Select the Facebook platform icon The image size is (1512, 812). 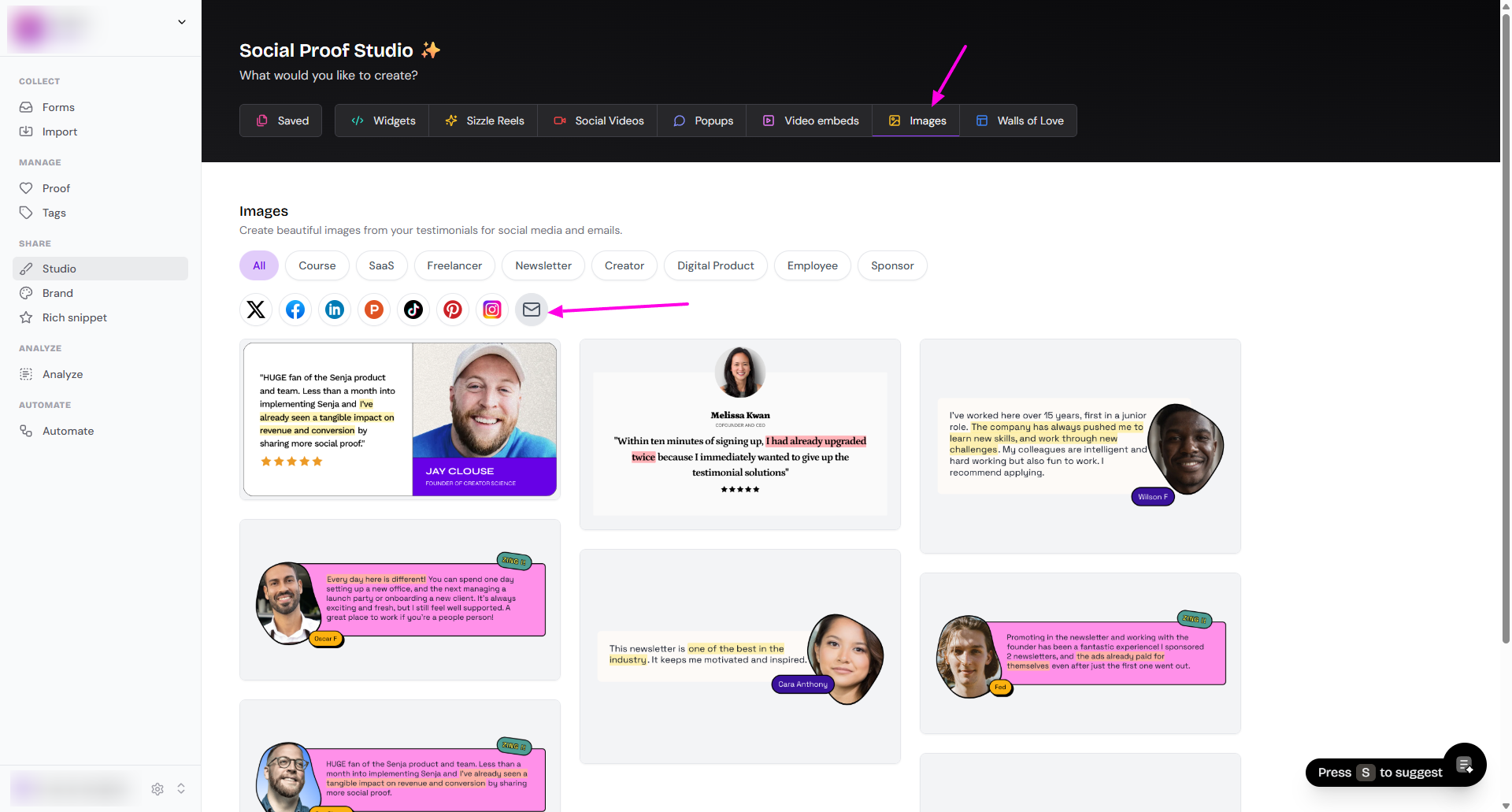coord(295,310)
